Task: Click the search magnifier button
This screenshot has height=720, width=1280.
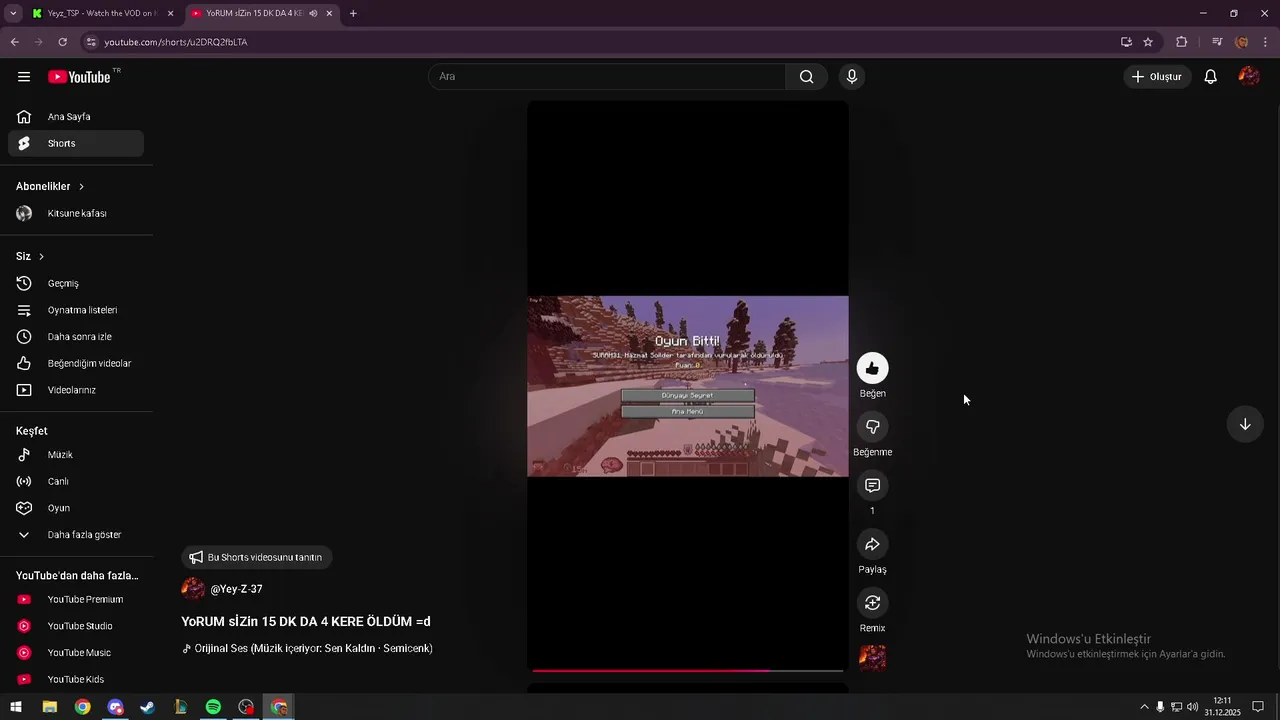Action: click(806, 77)
